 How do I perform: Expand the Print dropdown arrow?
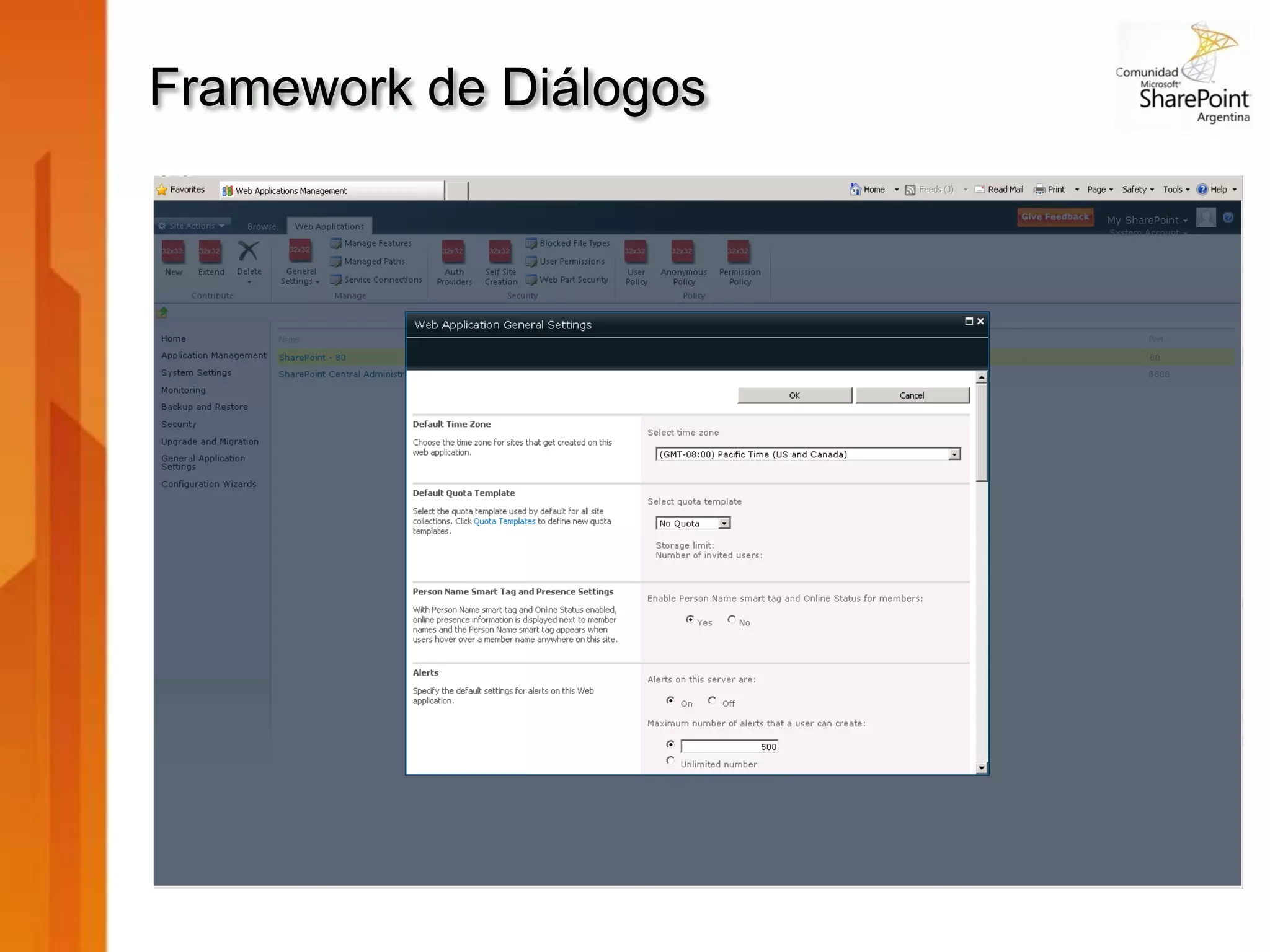(1077, 190)
